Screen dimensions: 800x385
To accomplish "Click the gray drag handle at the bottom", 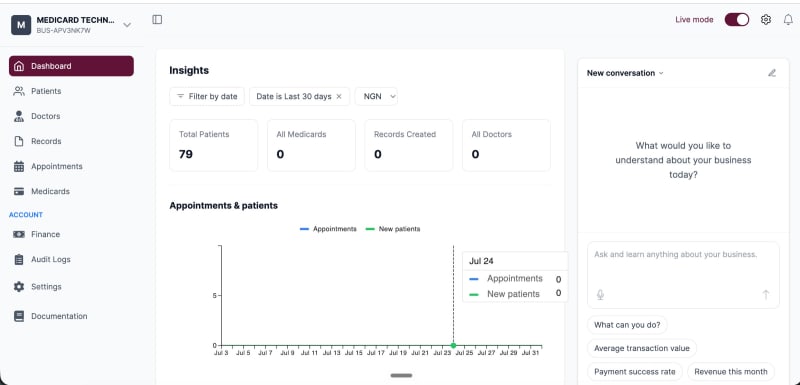I will pyautogui.click(x=401, y=375).
